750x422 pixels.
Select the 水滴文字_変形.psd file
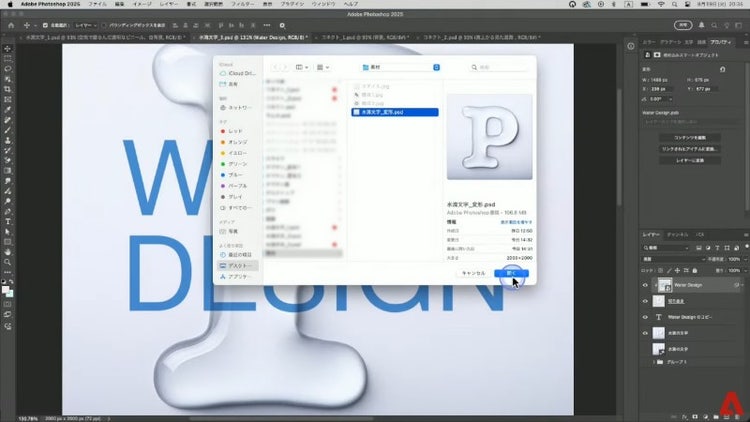[395, 112]
